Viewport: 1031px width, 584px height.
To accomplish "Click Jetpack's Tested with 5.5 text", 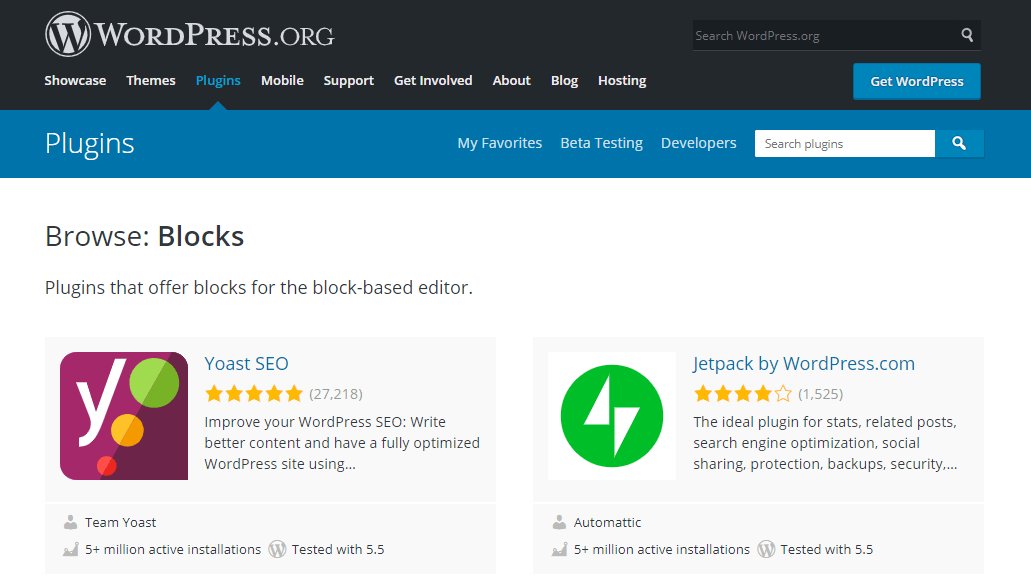I will (827, 549).
